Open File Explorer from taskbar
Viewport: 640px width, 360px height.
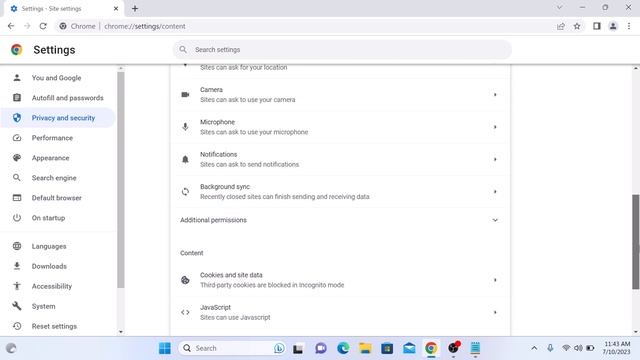coord(365,348)
